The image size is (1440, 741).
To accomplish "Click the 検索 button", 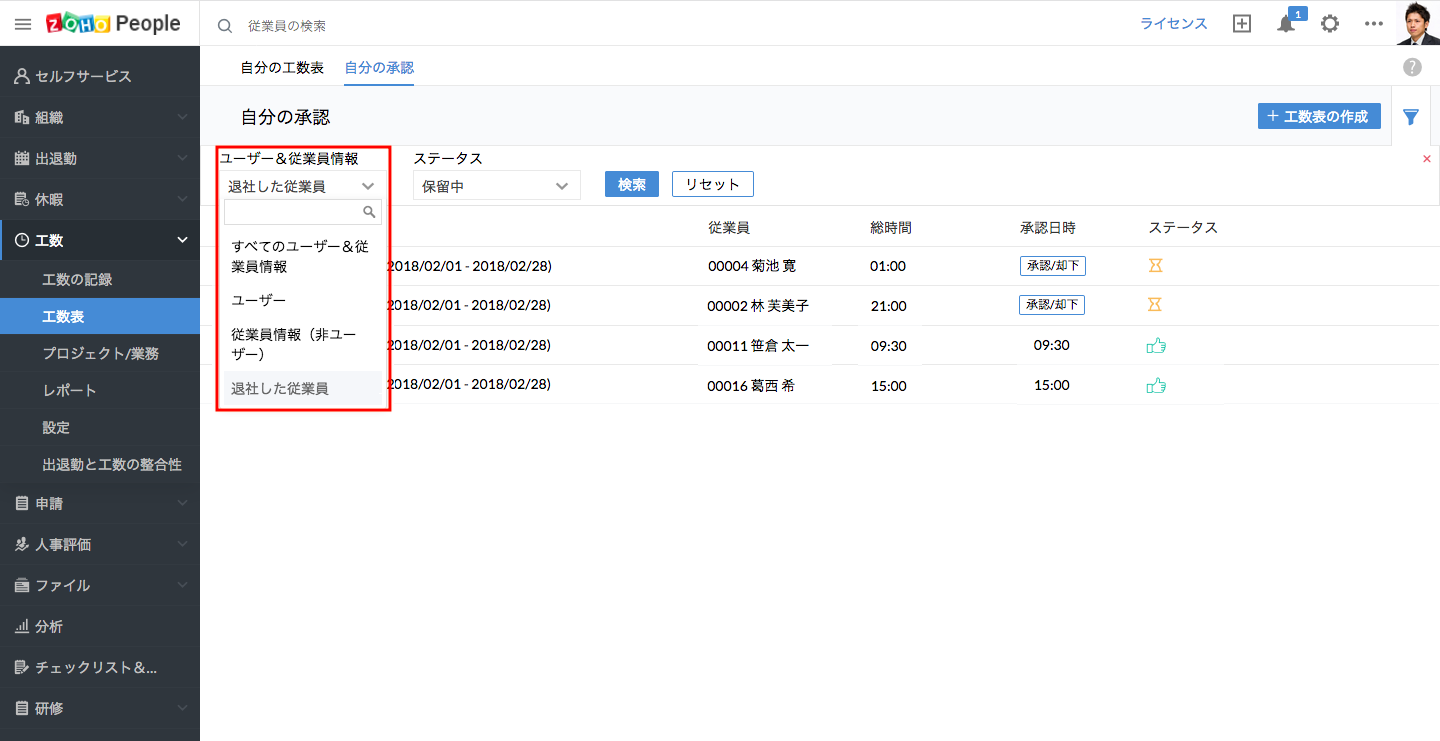I will point(631,184).
